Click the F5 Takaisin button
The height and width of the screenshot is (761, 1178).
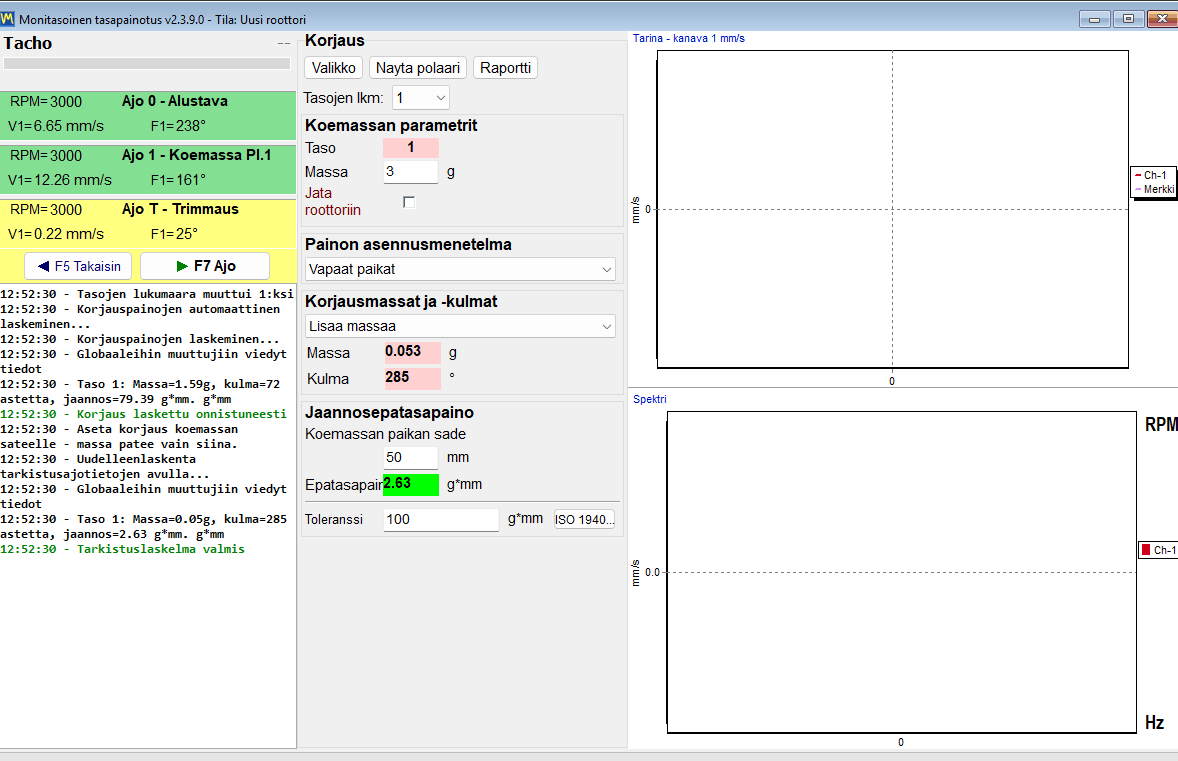point(78,266)
